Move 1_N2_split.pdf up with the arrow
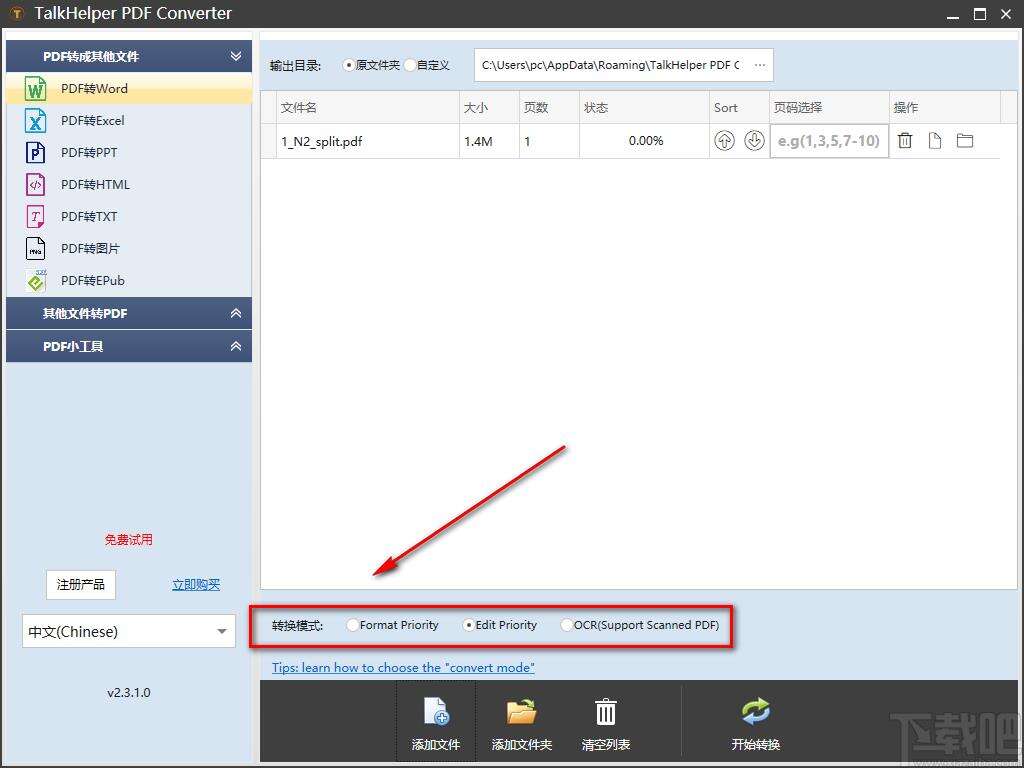 pyautogui.click(x=724, y=140)
